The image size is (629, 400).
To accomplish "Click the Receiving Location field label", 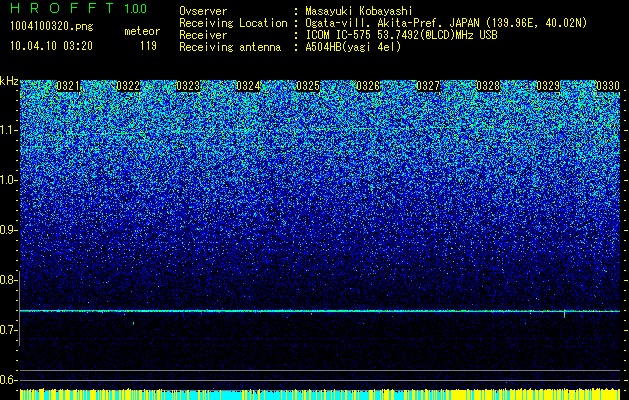I will click(233, 23).
